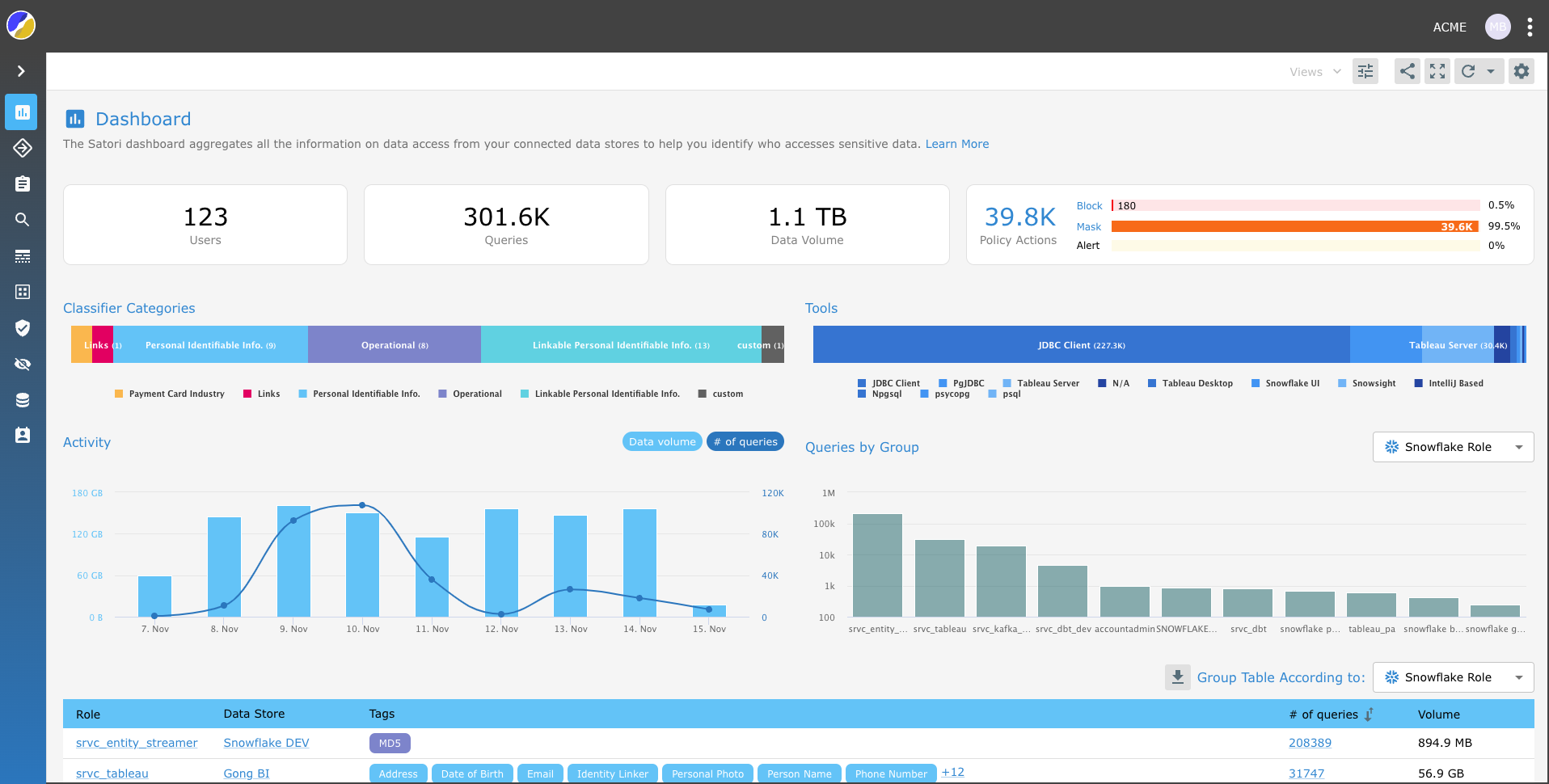1549x784 pixels.
Task: Select the data flows diamond icon in sidebar
Action: tap(21, 148)
